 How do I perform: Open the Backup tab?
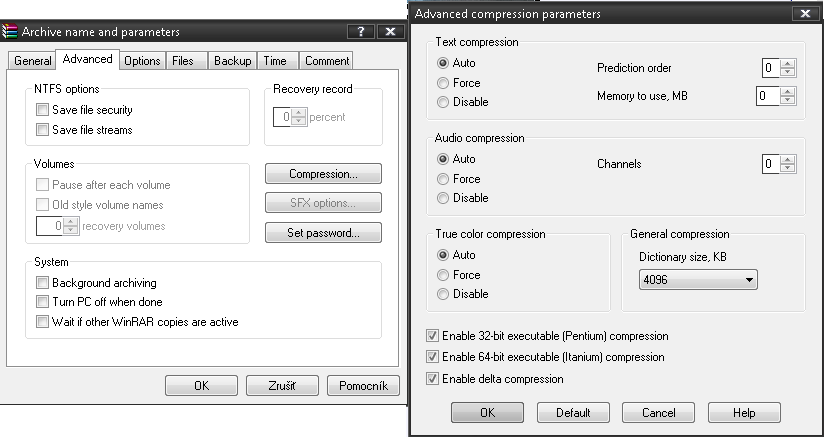[x=232, y=61]
